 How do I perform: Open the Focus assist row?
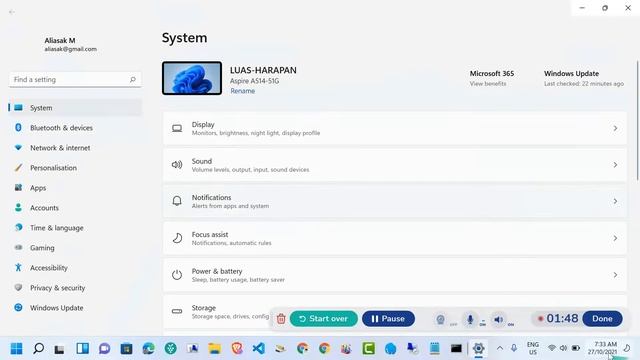click(395, 238)
